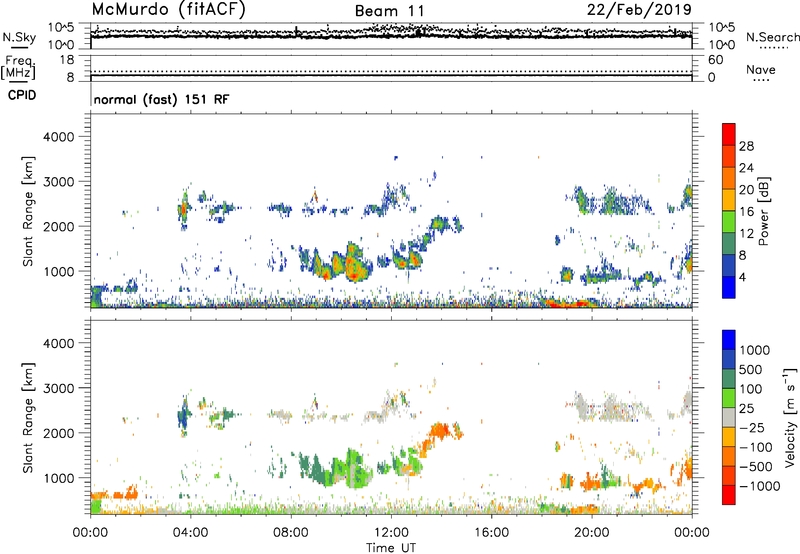Click the "20:00" time tick label
The height and width of the screenshot is (554, 800).
click(x=591, y=533)
